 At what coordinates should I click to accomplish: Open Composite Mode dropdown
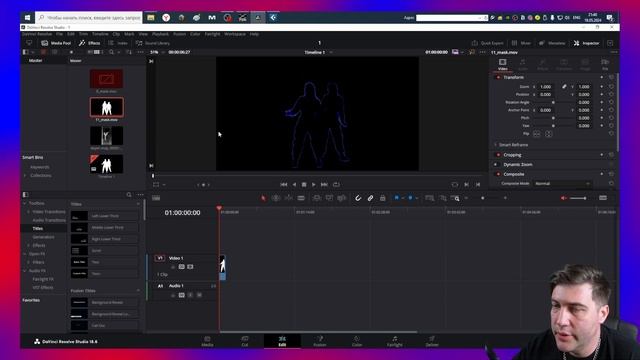pyautogui.click(x=562, y=184)
